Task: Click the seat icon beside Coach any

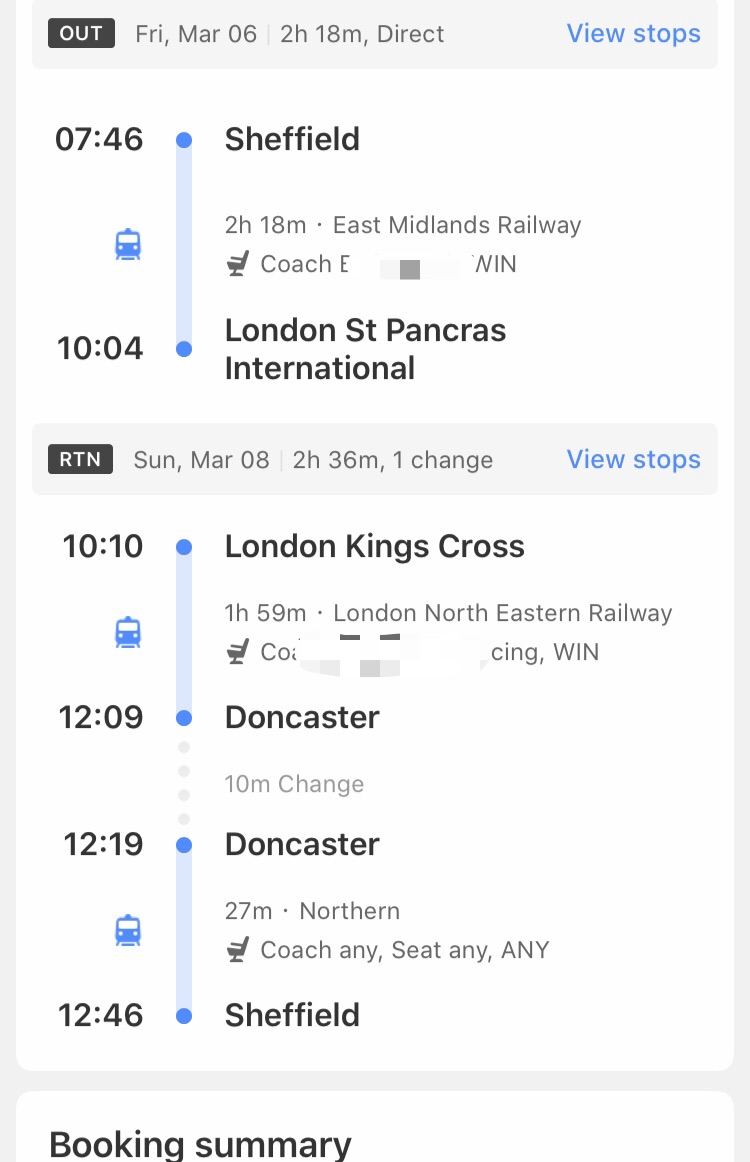Action: point(237,949)
